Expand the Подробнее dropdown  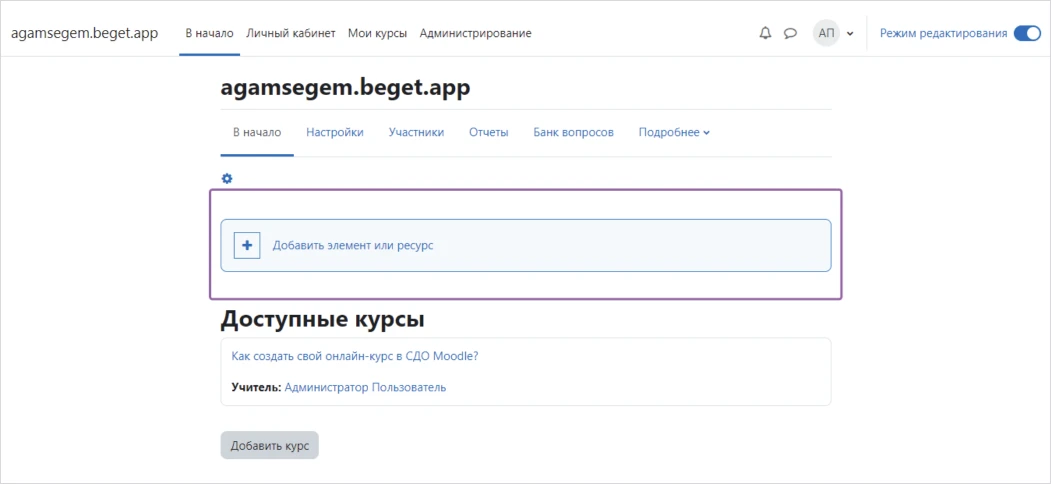tap(674, 133)
